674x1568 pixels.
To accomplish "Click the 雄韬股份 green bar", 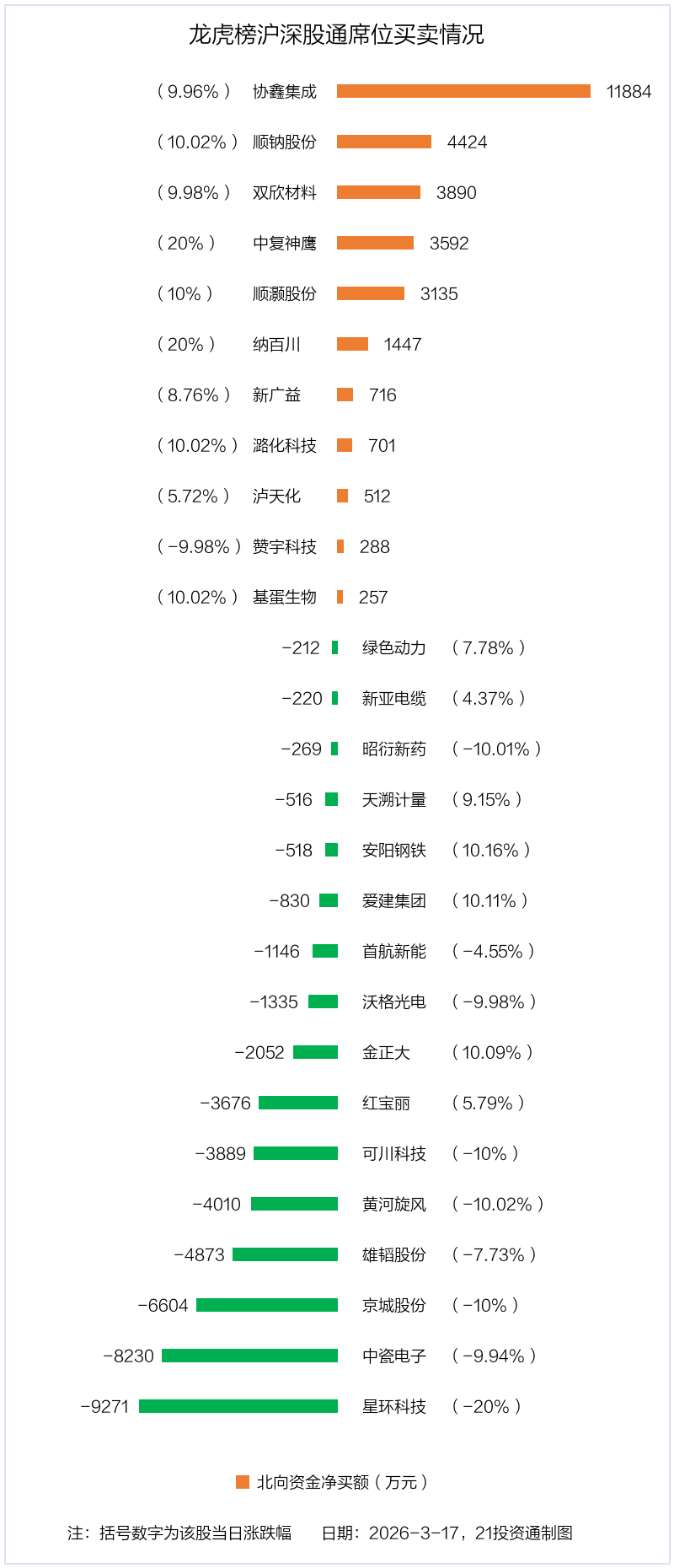I will (285, 1254).
